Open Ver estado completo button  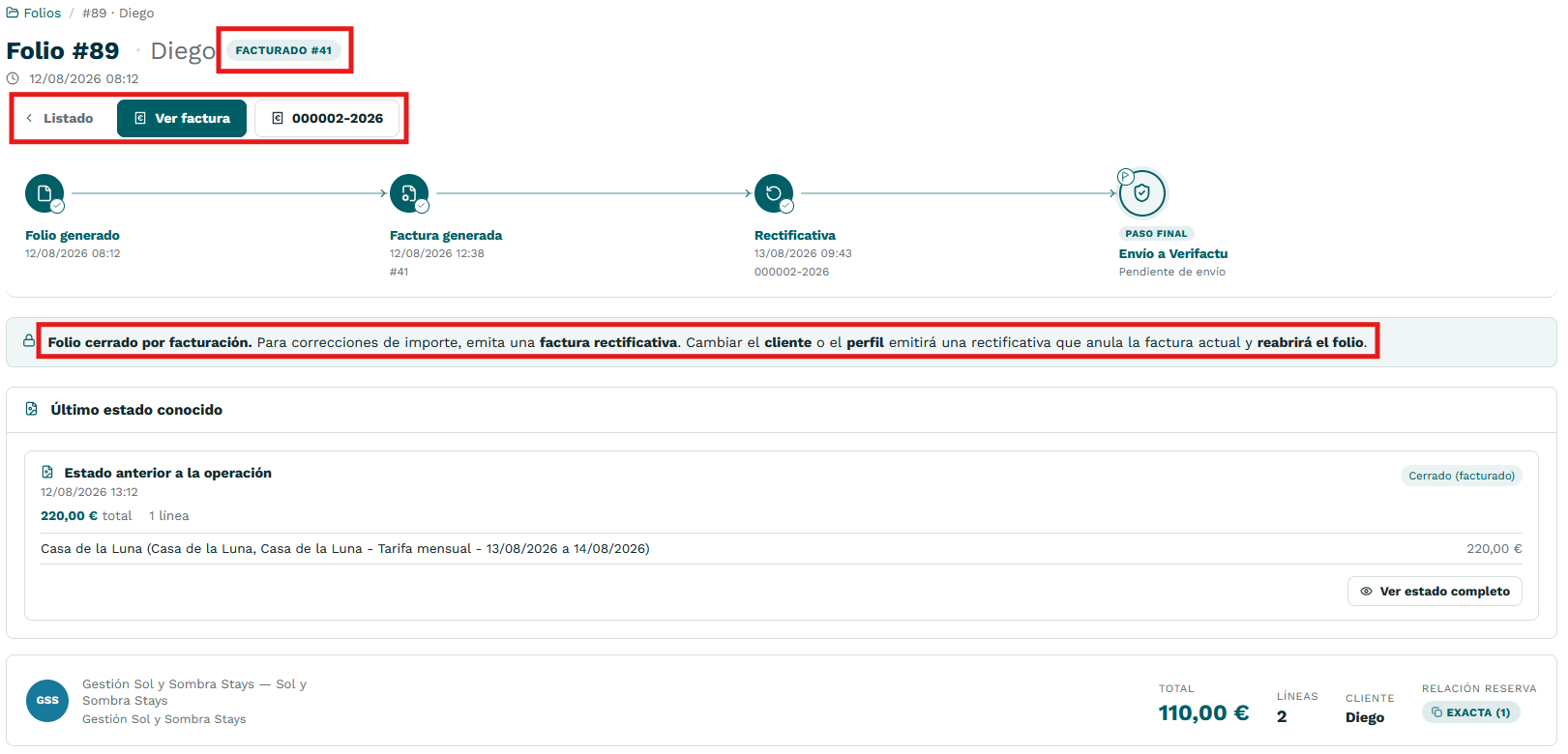1435,591
